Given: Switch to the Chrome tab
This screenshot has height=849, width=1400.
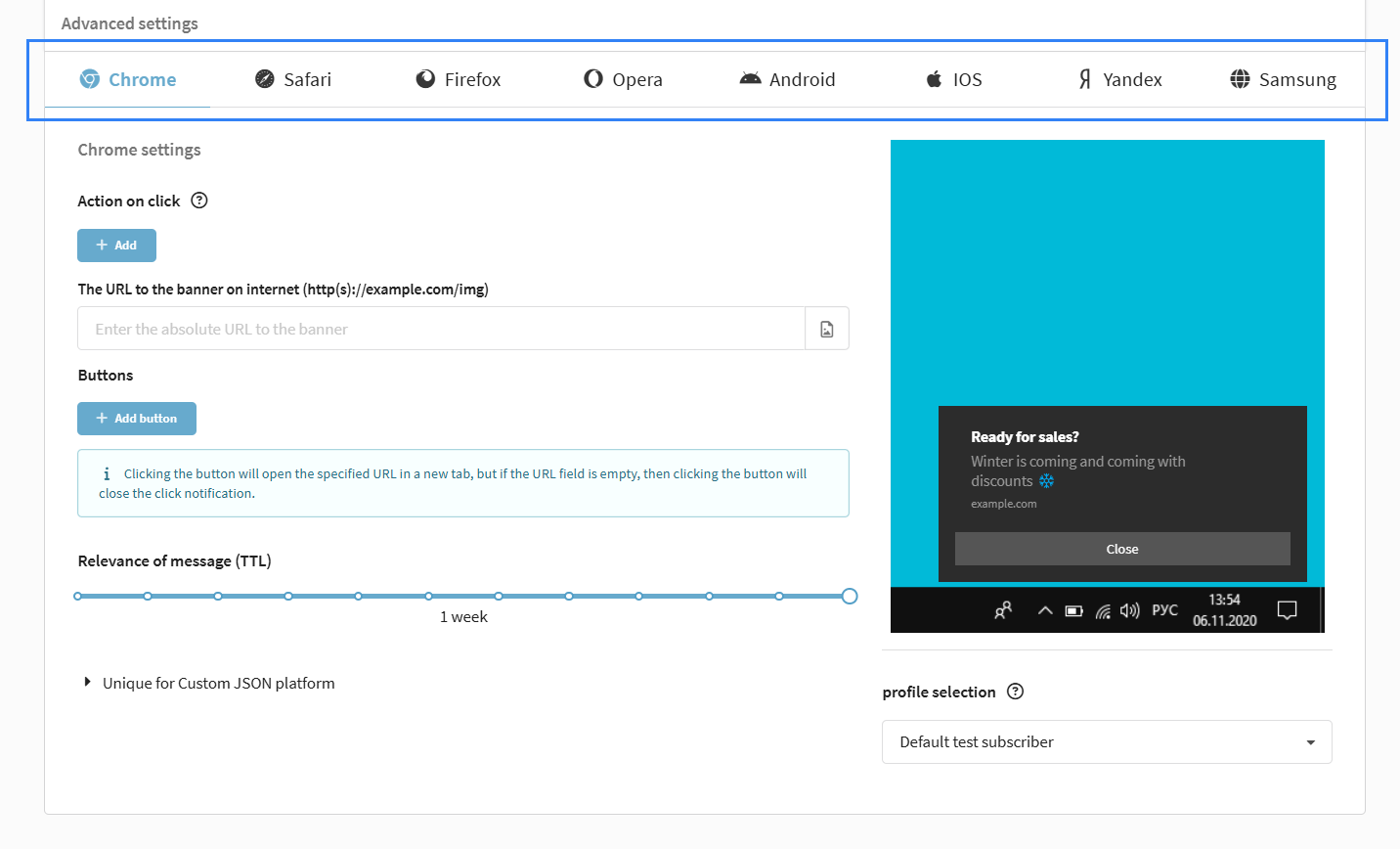Looking at the screenshot, I should click(x=128, y=79).
